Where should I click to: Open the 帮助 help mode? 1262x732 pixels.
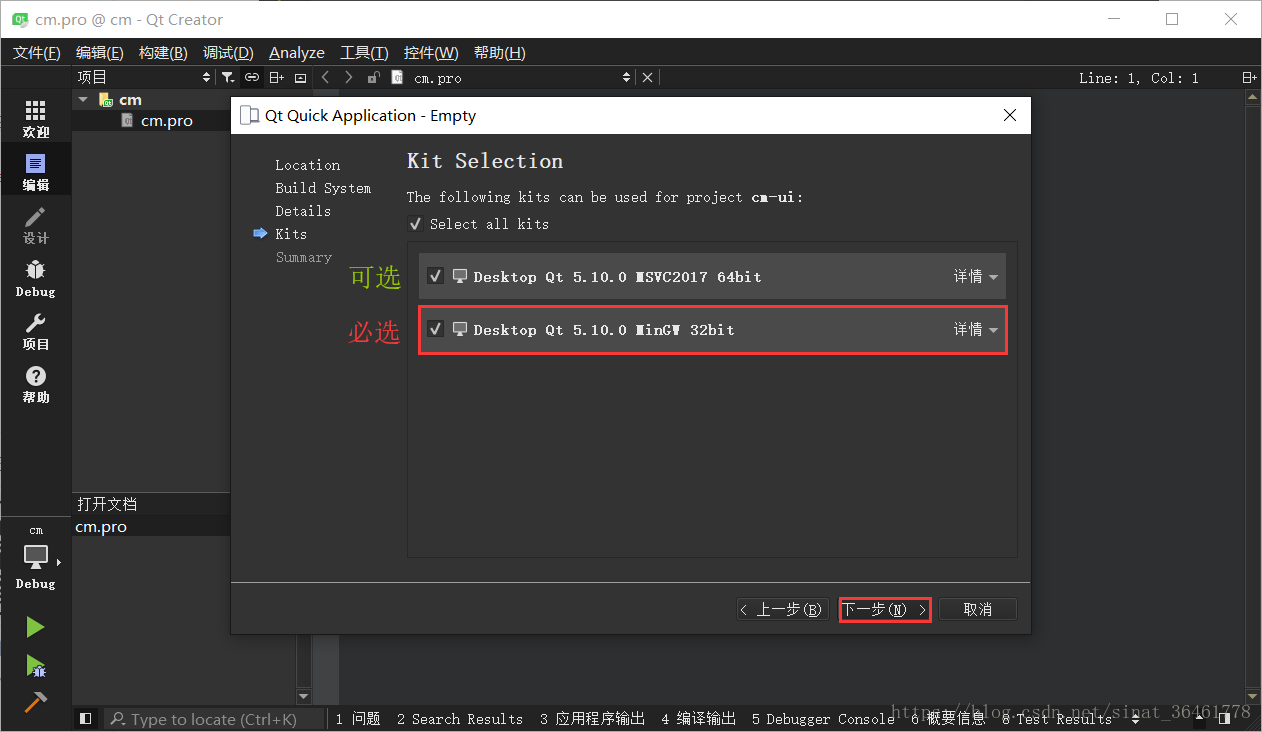(36, 384)
